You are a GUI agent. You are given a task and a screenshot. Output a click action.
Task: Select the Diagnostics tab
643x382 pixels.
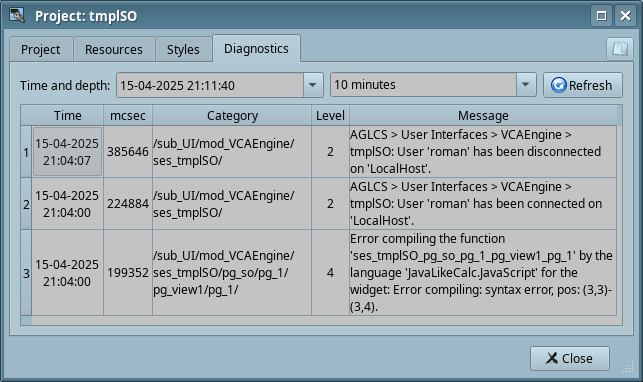256,48
